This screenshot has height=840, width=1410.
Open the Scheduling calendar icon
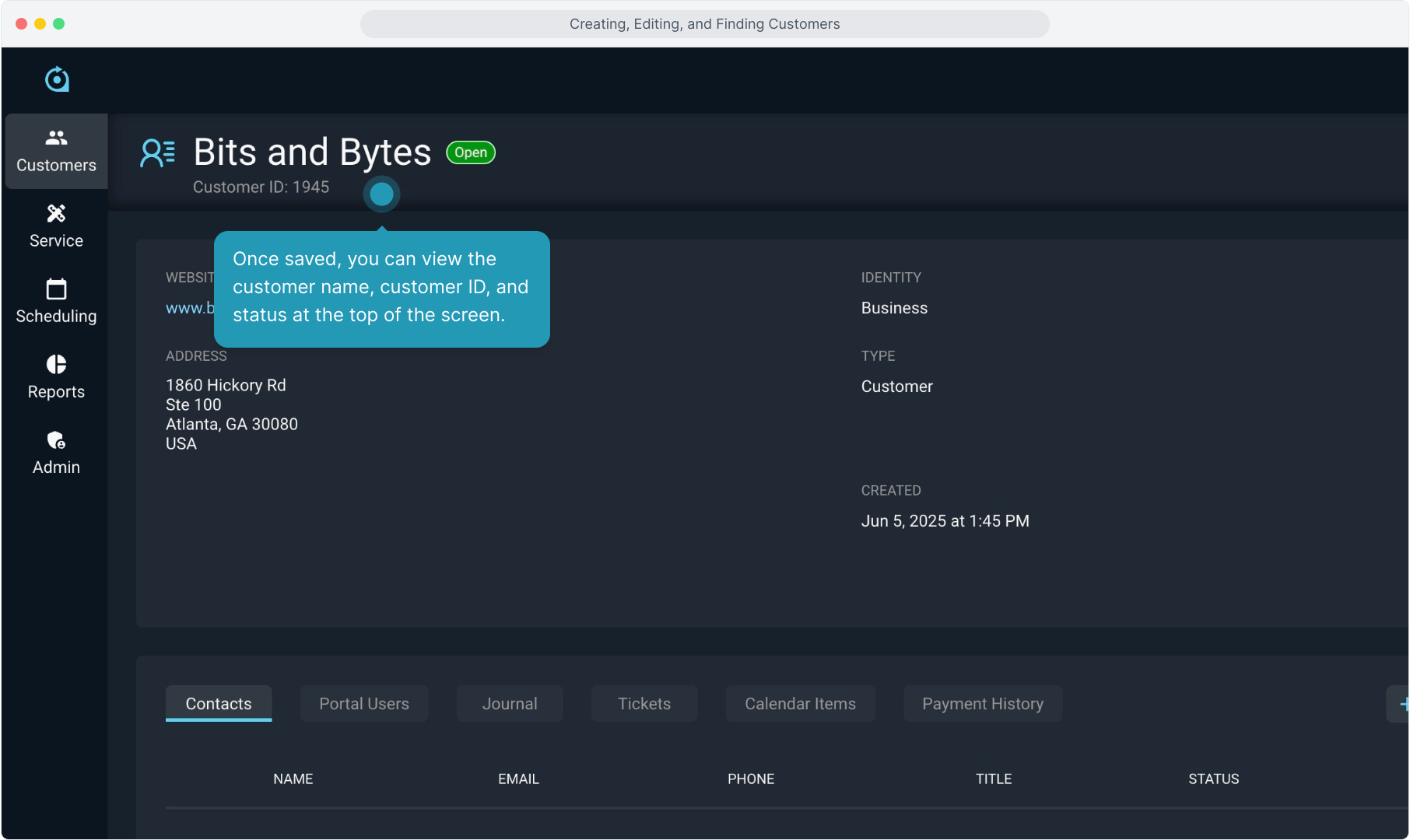point(56,289)
